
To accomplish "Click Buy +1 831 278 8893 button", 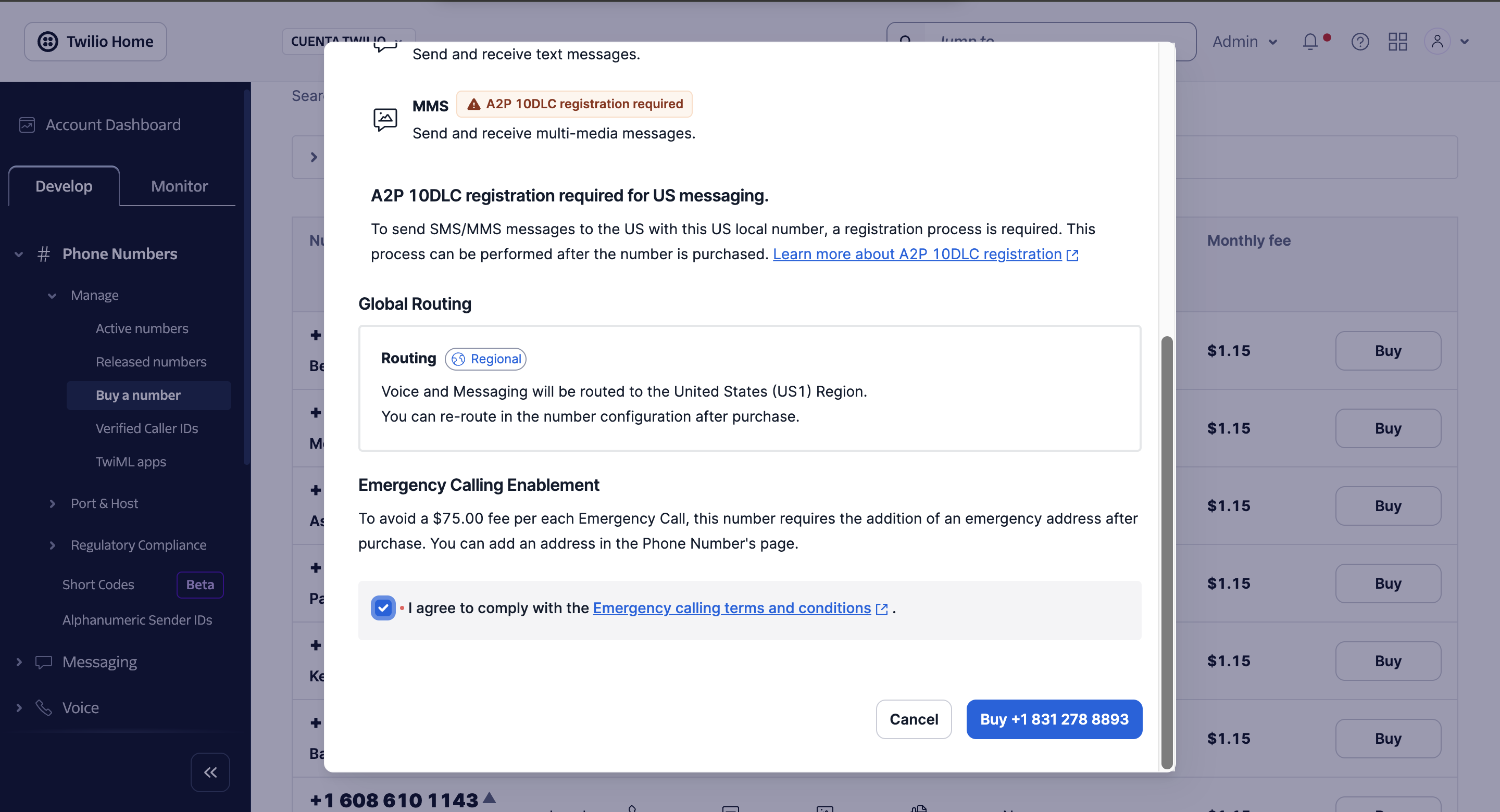I will (x=1054, y=719).
